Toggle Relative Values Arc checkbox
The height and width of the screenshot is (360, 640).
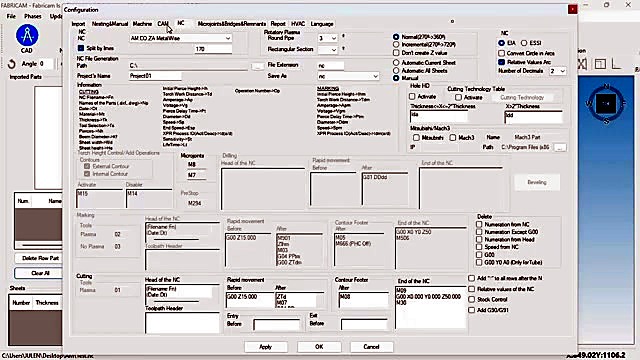coord(502,62)
